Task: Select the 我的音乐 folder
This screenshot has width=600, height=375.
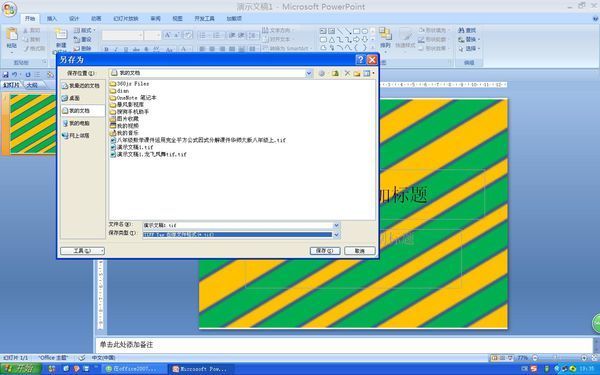Action: tap(124, 133)
